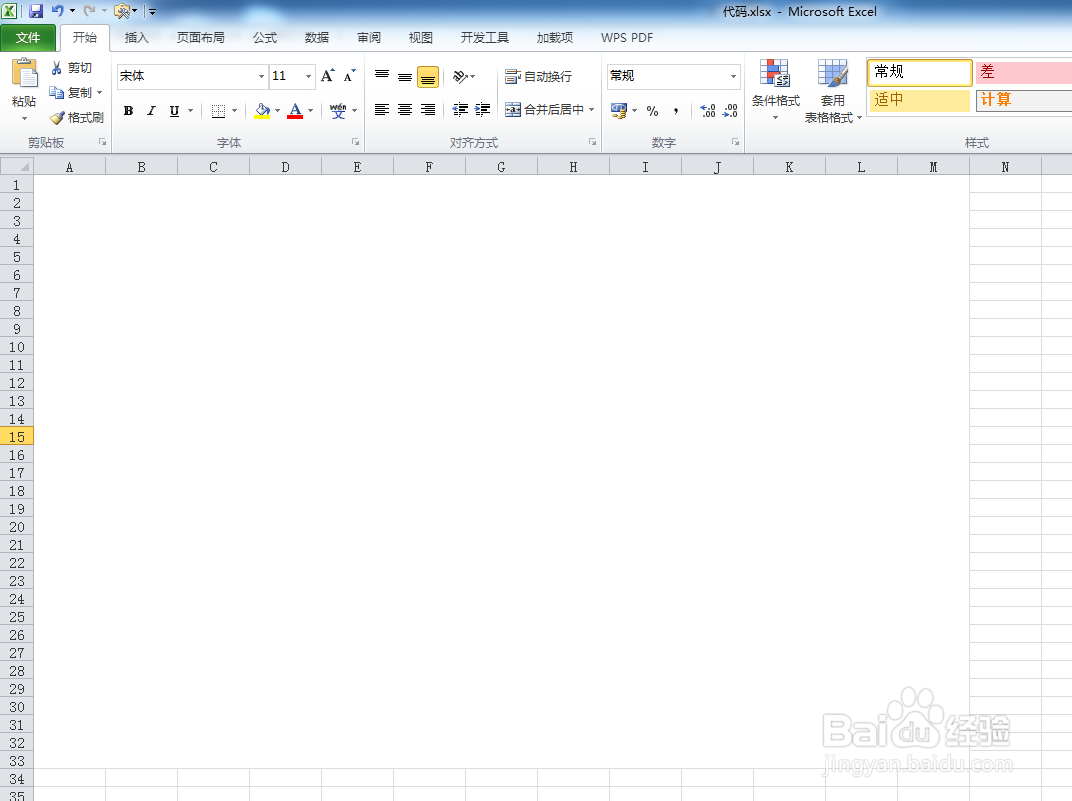The image size is (1072, 801).
Task: Open the Alignment dialog launcher (对齐方式)
Action: (x=592, y=141)
